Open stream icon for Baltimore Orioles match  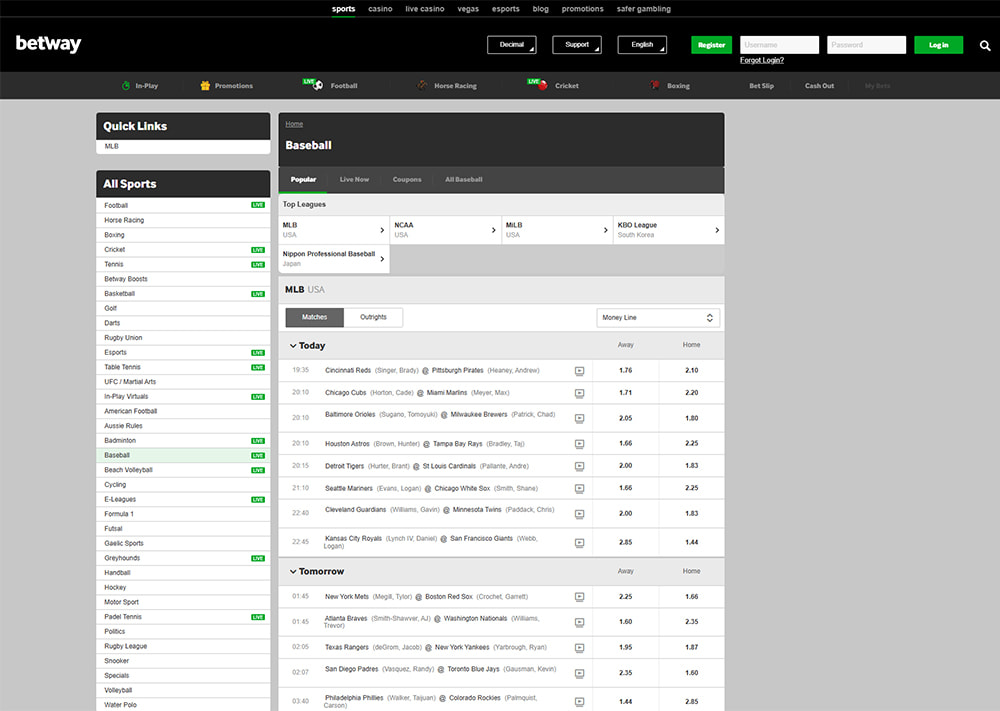point(579,418)
